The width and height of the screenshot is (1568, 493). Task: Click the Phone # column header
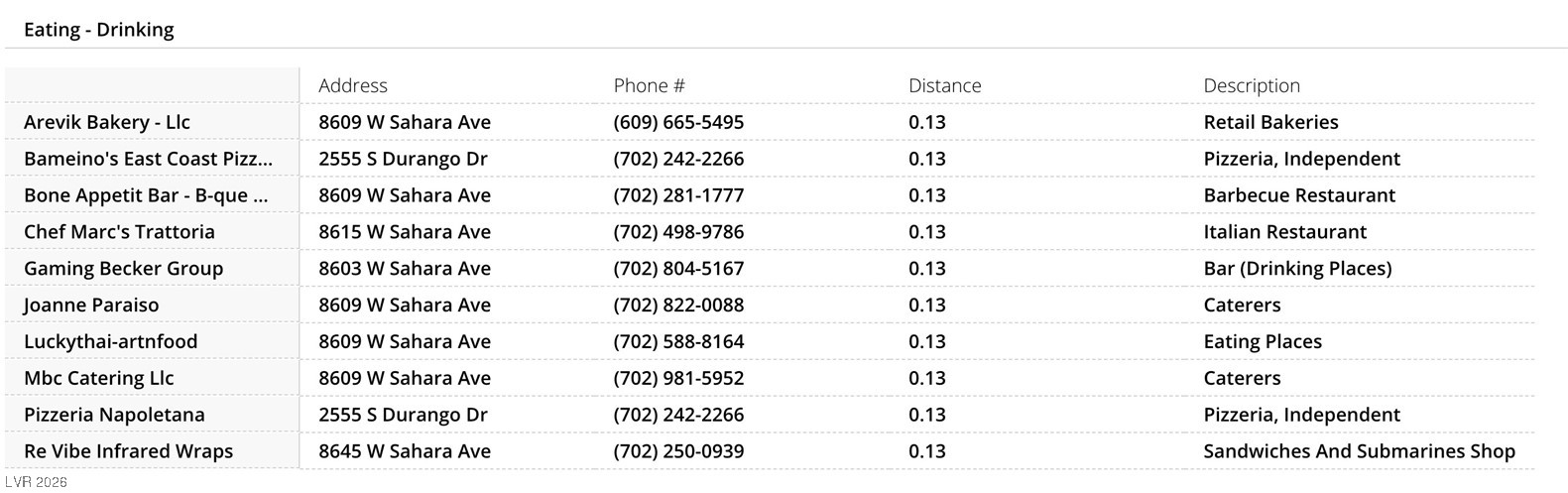pos(649,85)
